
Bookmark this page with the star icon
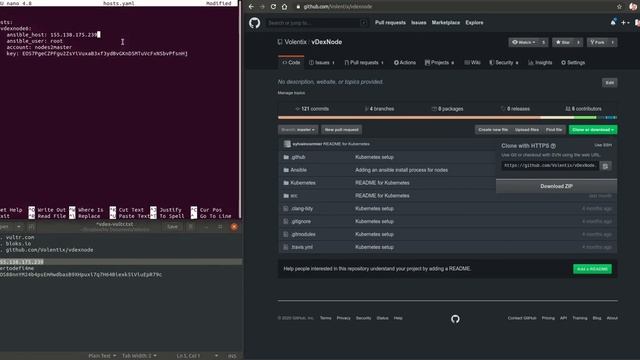pyautogui.click(x=619, y=7)
